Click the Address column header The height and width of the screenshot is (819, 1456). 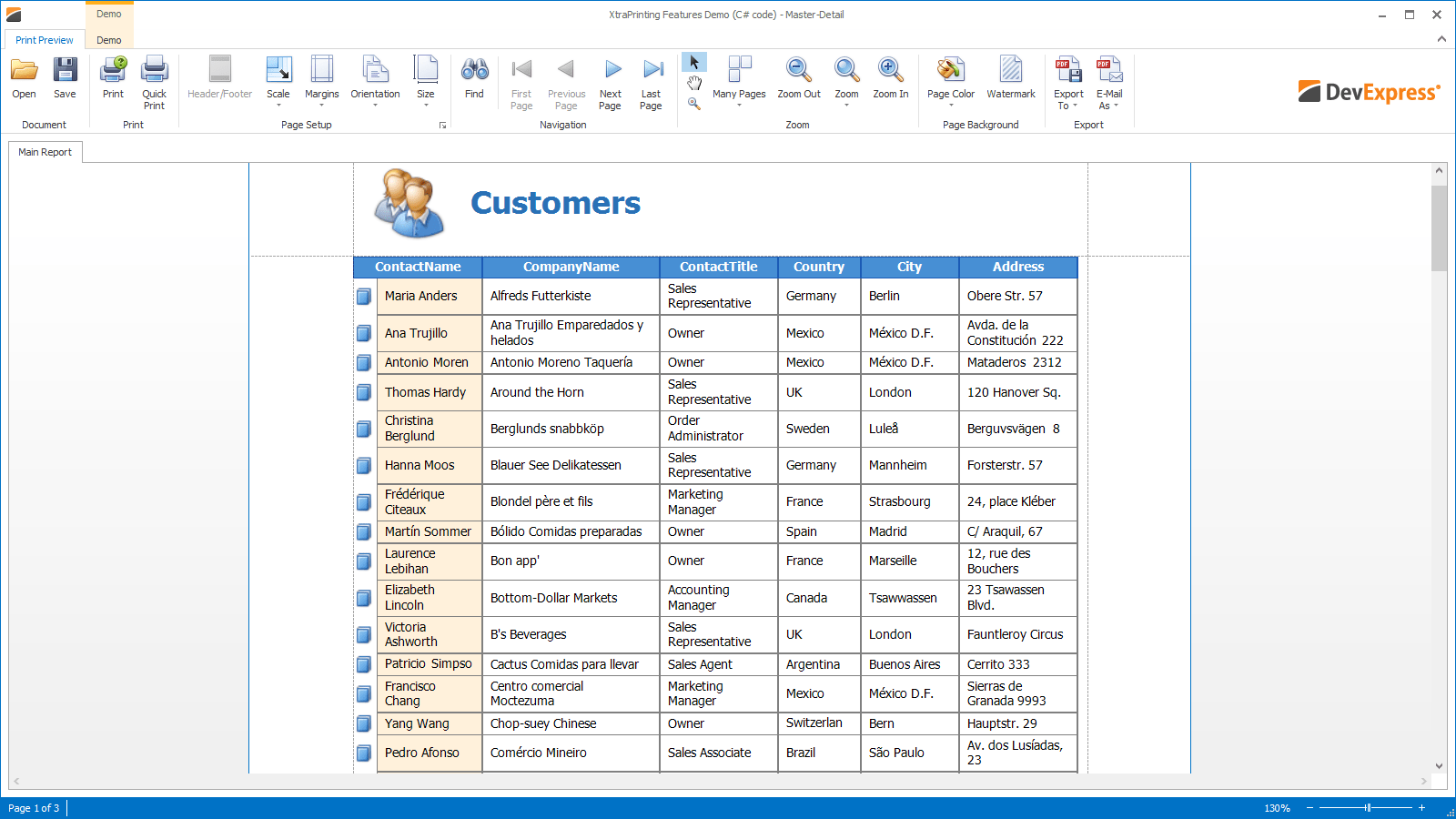tap(1018, 267)
